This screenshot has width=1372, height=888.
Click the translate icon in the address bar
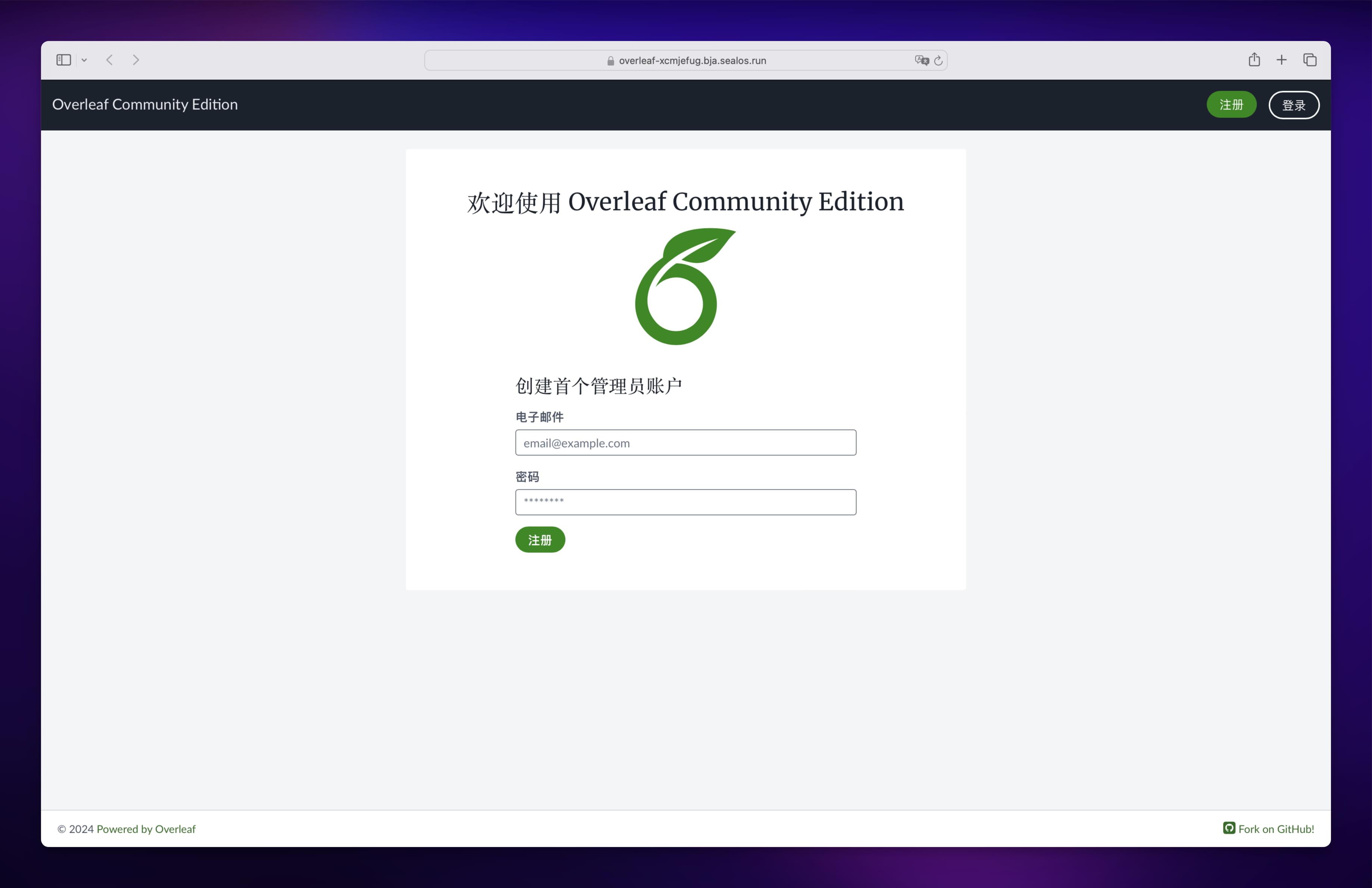click(x=921, y=60)
